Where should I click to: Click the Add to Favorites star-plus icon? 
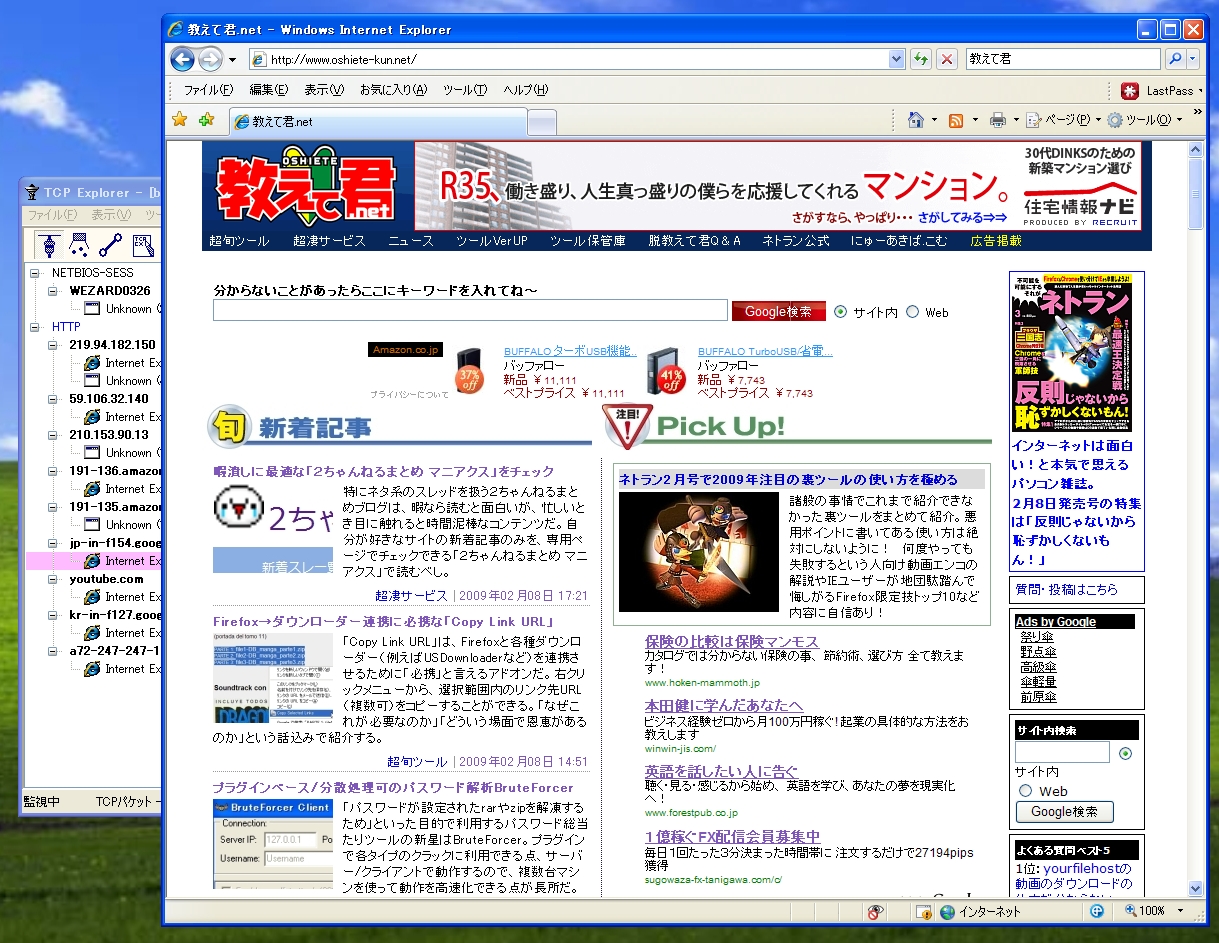(206, 120)
